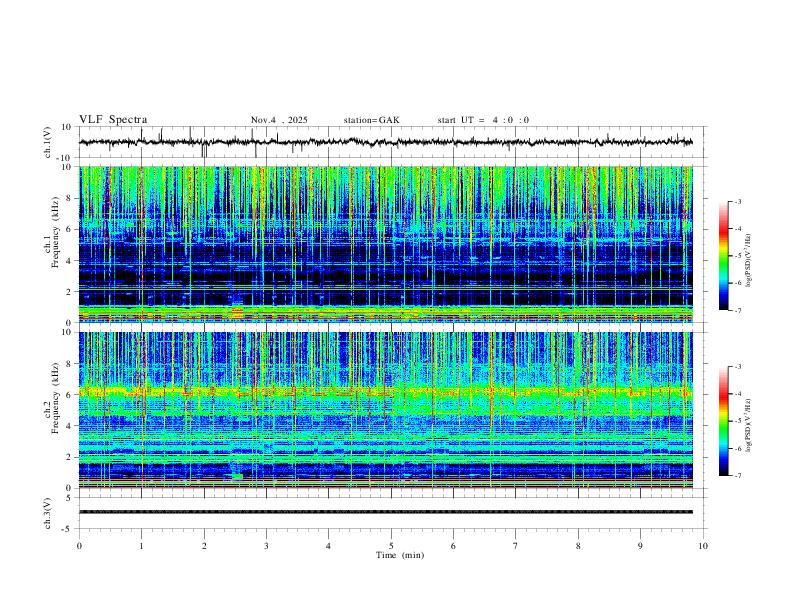This screenshot has width=792, height=612.
Task: Click the time axis tick label "3"
Action: click(266, 546)
